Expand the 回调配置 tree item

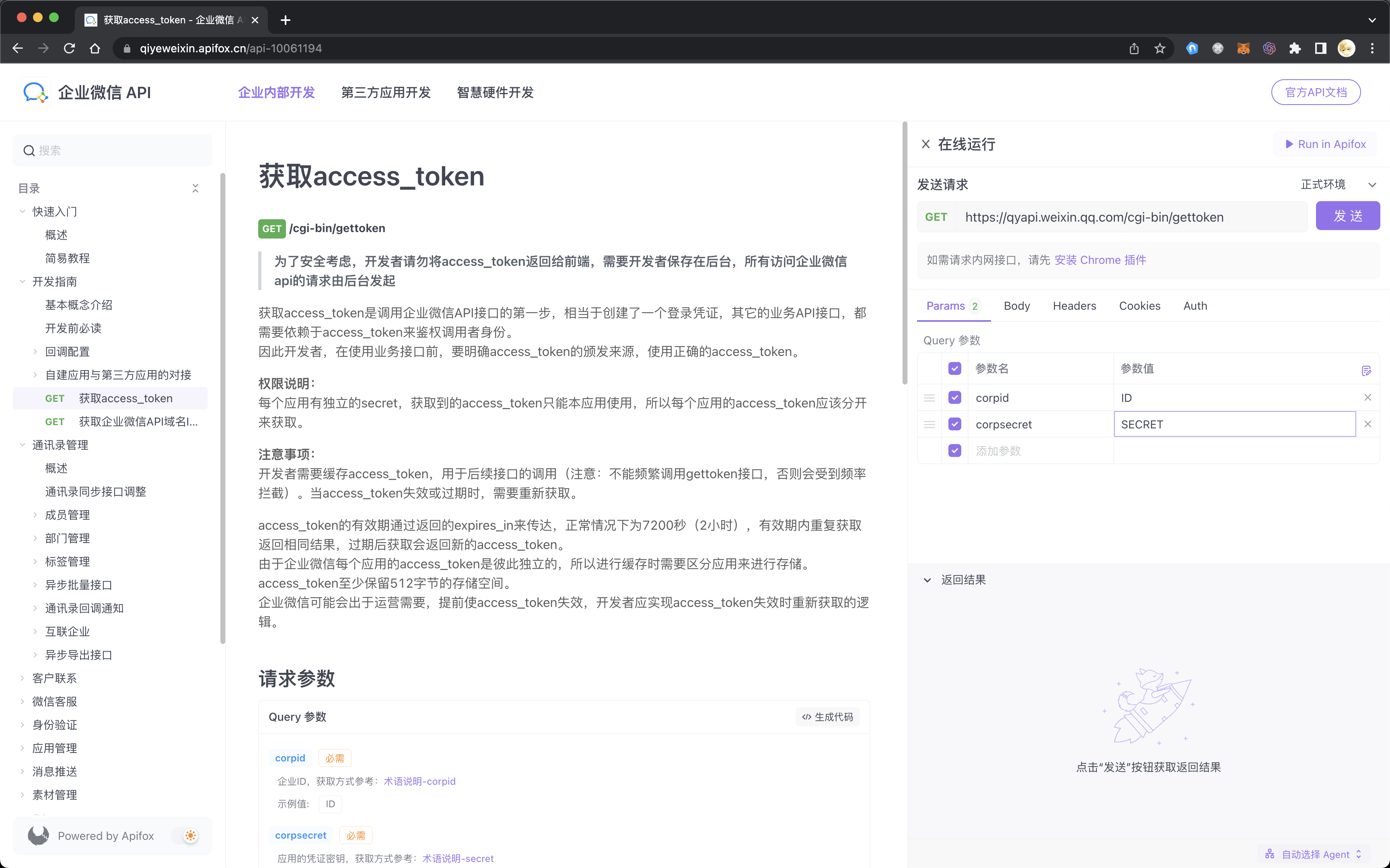point(35,351)
